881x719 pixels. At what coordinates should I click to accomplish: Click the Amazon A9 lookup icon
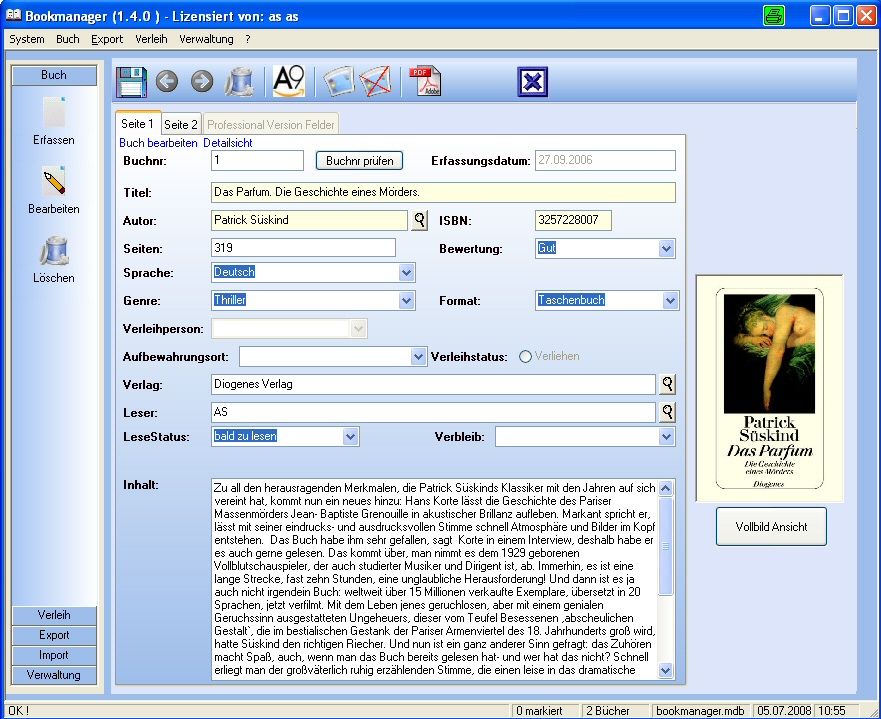click(289, 81)
